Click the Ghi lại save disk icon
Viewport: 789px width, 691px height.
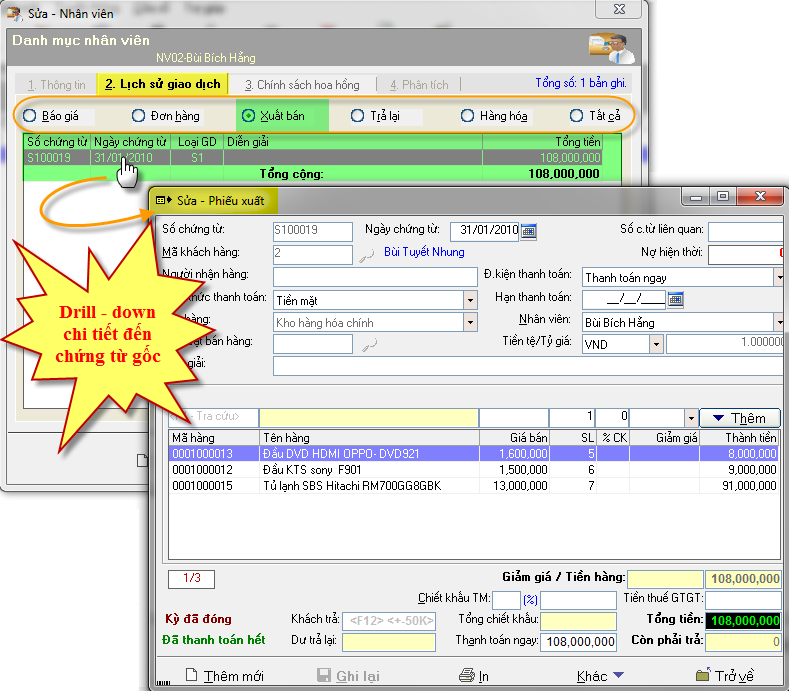tap(324, 675)
